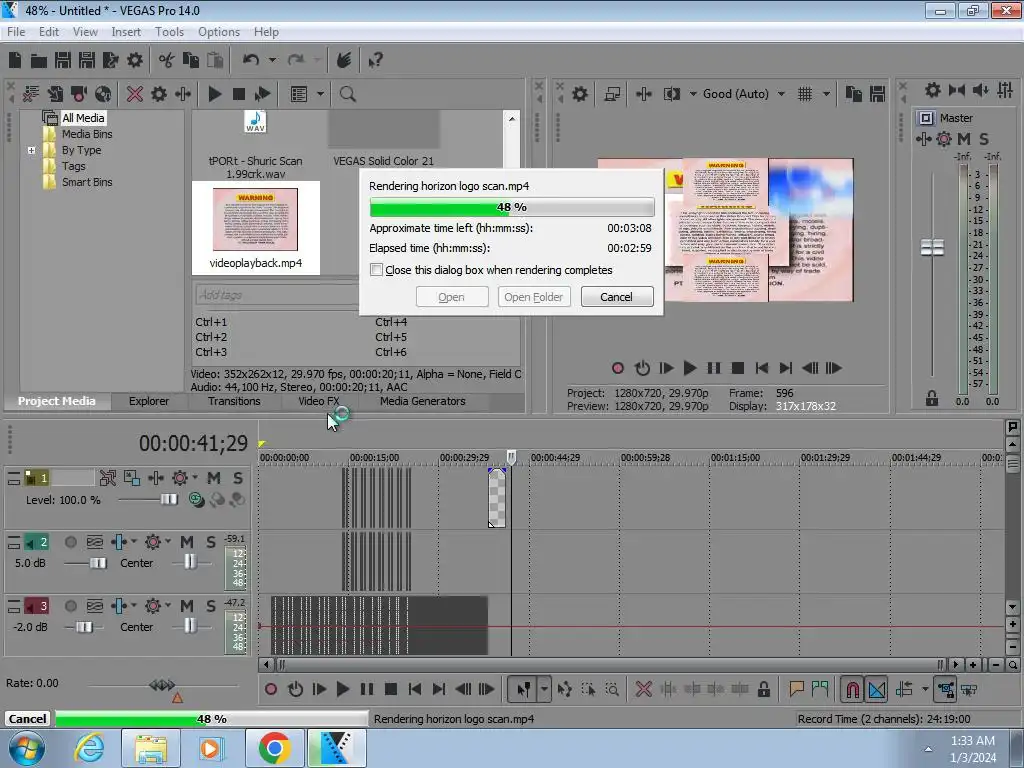Click the Downmix Output icon in the Master Bus
The width and height of the screenshot is (1024, 768).
click(x=957, y=90)
